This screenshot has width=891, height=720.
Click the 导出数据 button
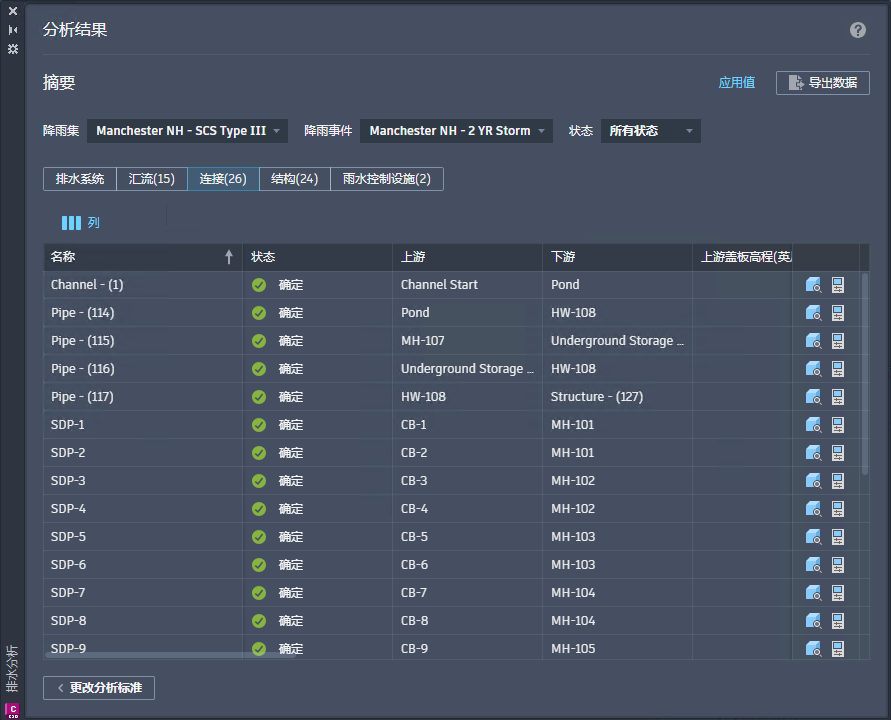pyautogui.click(x=823, y=83)
